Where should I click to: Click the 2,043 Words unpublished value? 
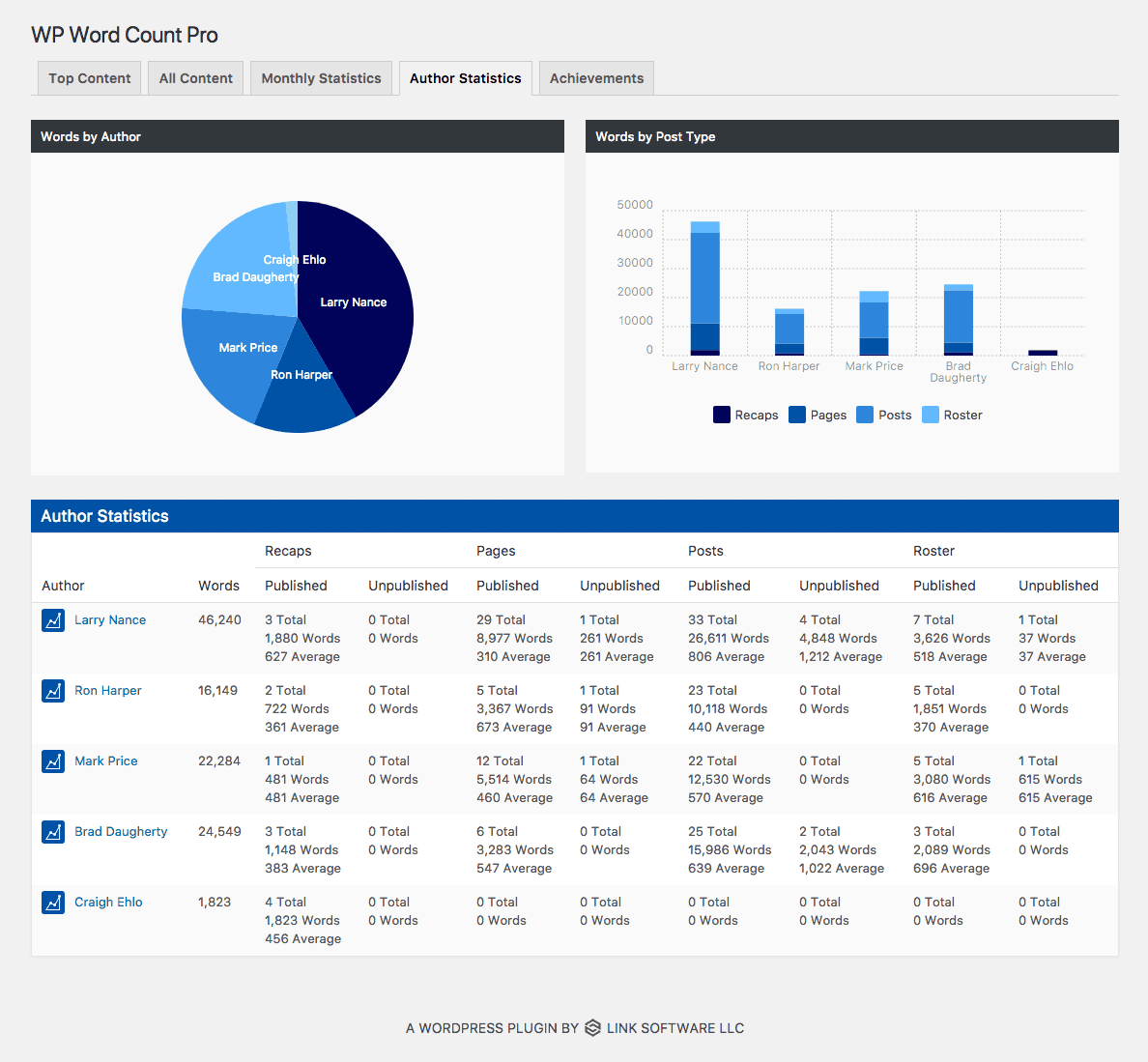pyautogui.click(x=838, y=849)
